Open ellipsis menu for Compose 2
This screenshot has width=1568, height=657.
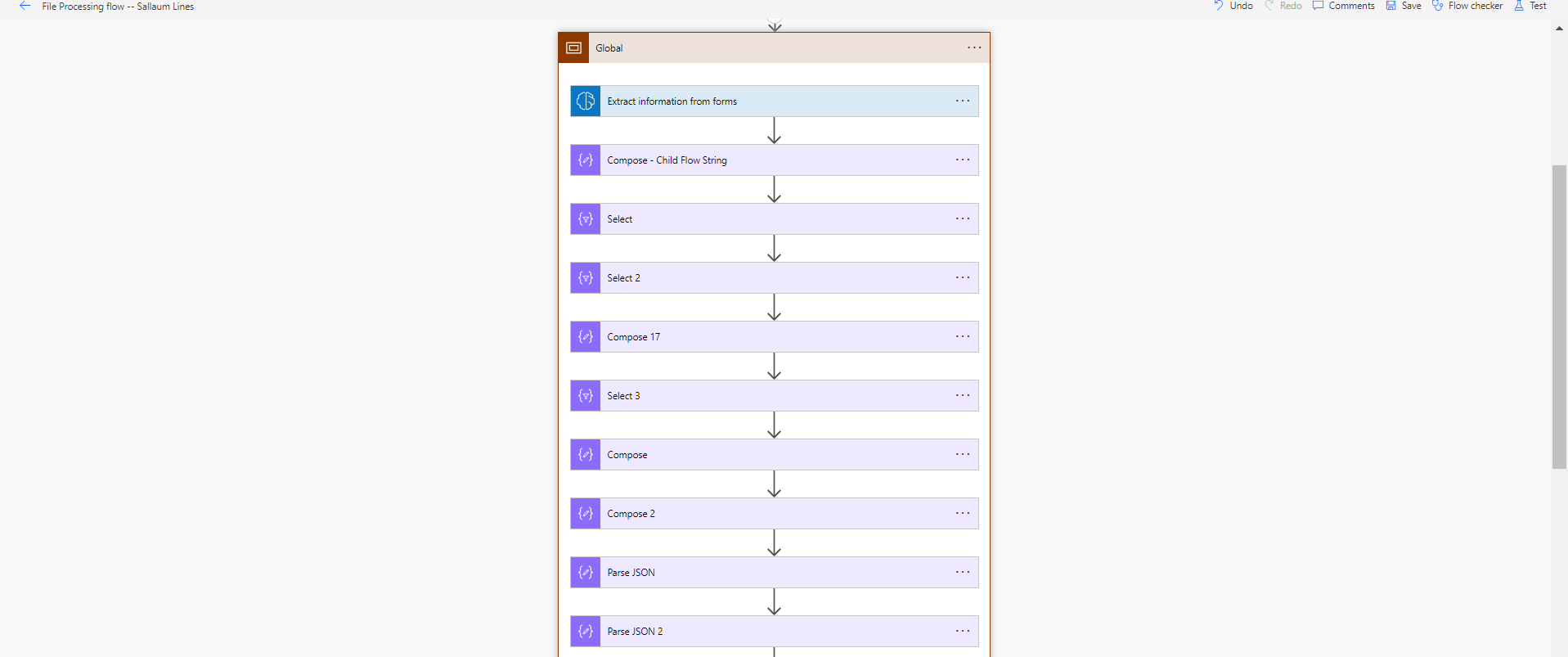tap(963, 514)
